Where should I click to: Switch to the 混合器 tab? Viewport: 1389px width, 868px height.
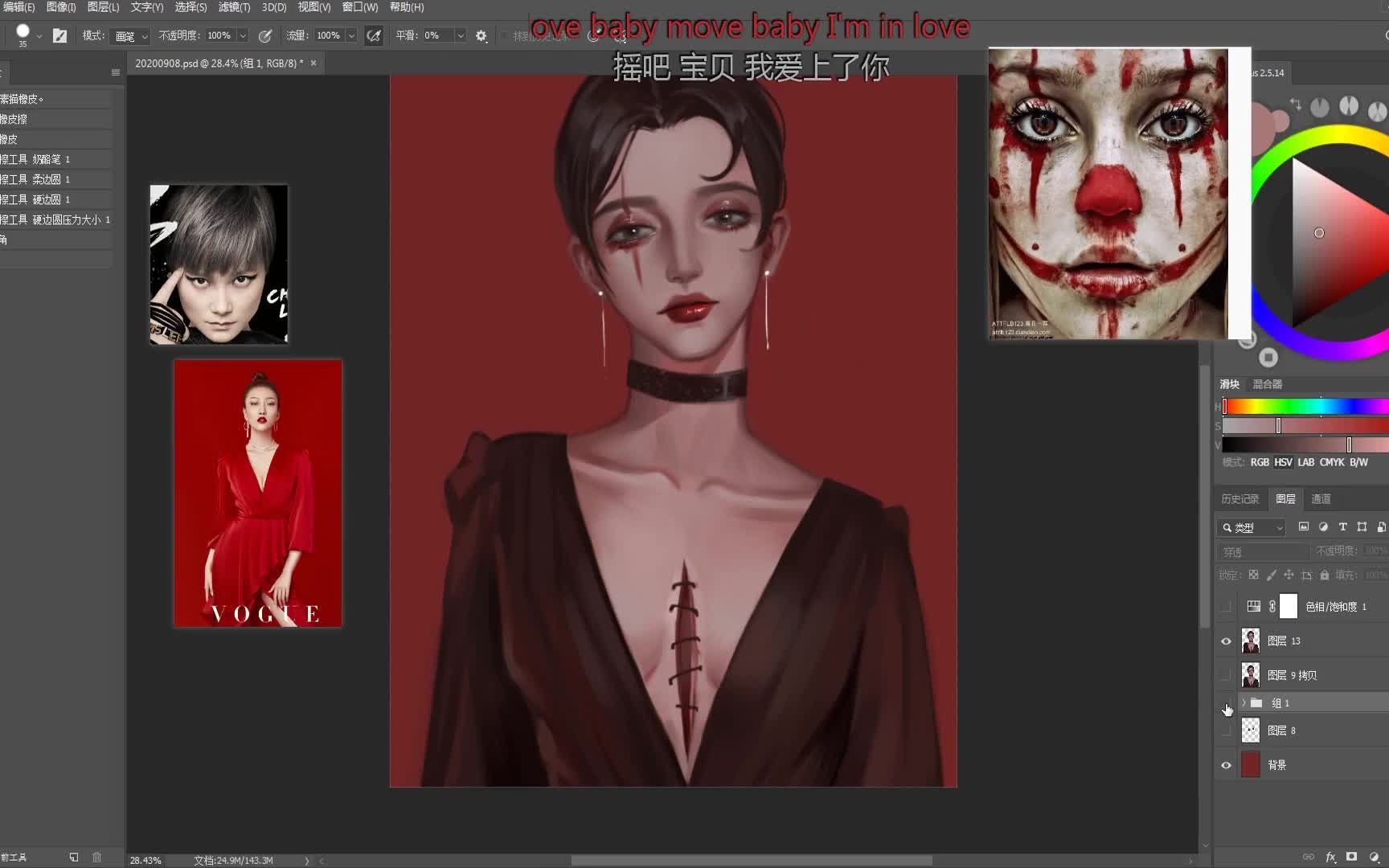click(x=1268, y=384)
